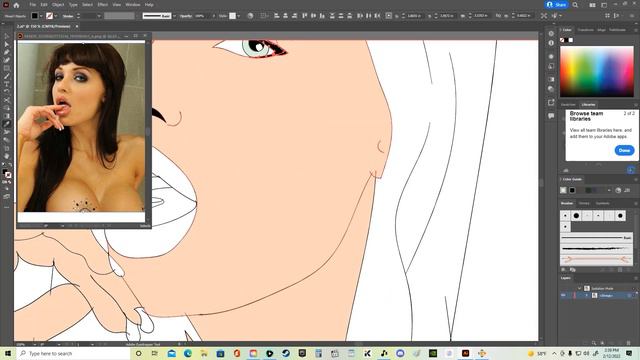Screen dimensions: 640x360
Task: Select the large round black brush preset
Action: tap(576, 215)
